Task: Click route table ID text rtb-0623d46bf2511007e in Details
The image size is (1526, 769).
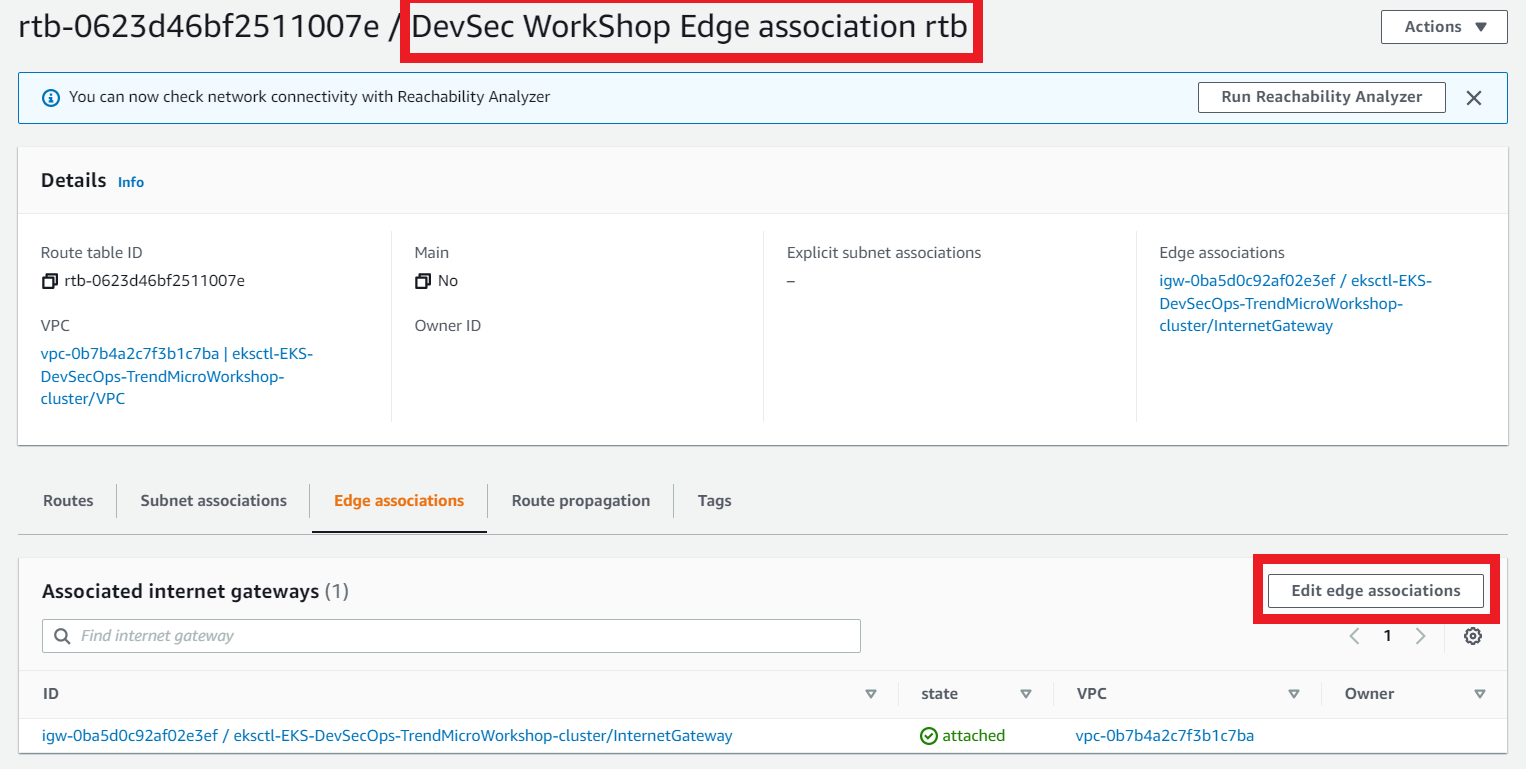Action: [x=155, y=281]
